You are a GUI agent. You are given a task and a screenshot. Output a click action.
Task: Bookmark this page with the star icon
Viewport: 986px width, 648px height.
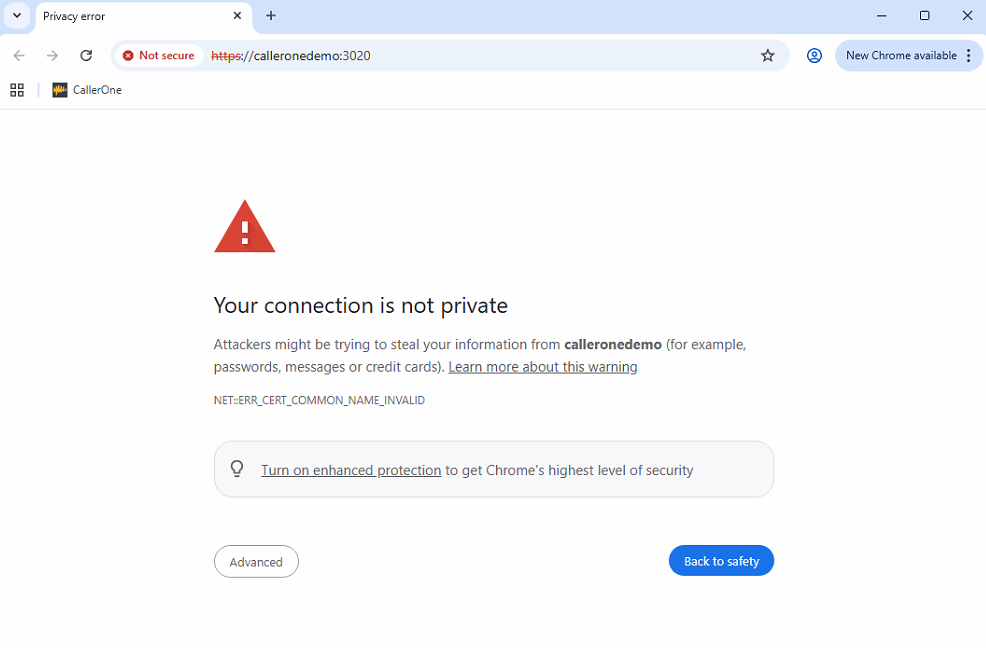click(x=768, y=56)
